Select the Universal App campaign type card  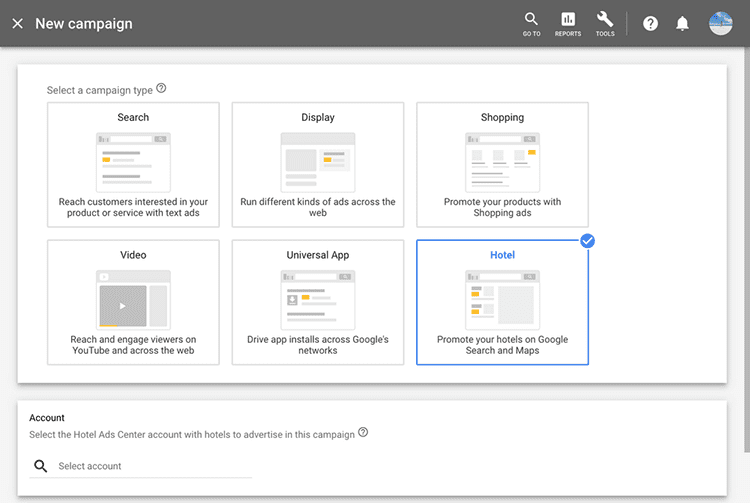coord(318,302)
